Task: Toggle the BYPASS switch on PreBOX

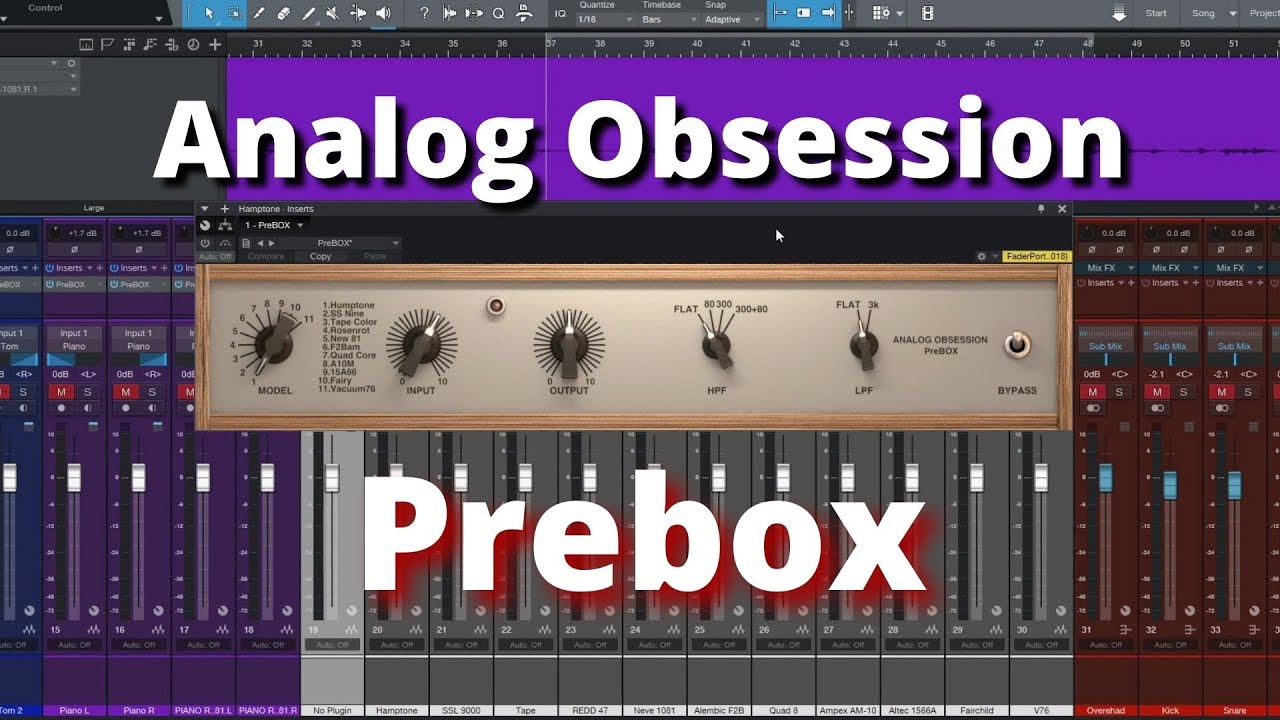Action: (1017, 345)
